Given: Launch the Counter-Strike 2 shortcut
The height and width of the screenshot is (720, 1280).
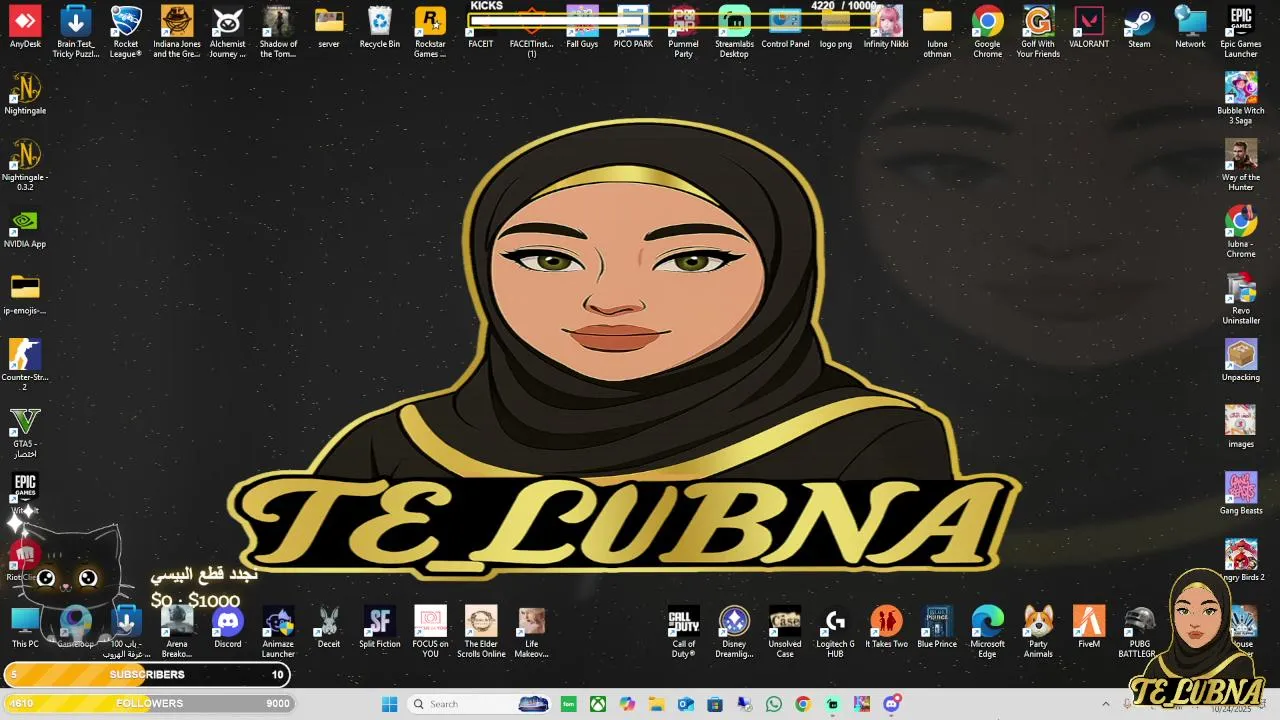Looking at the screenshot, I should coord(25,365).
